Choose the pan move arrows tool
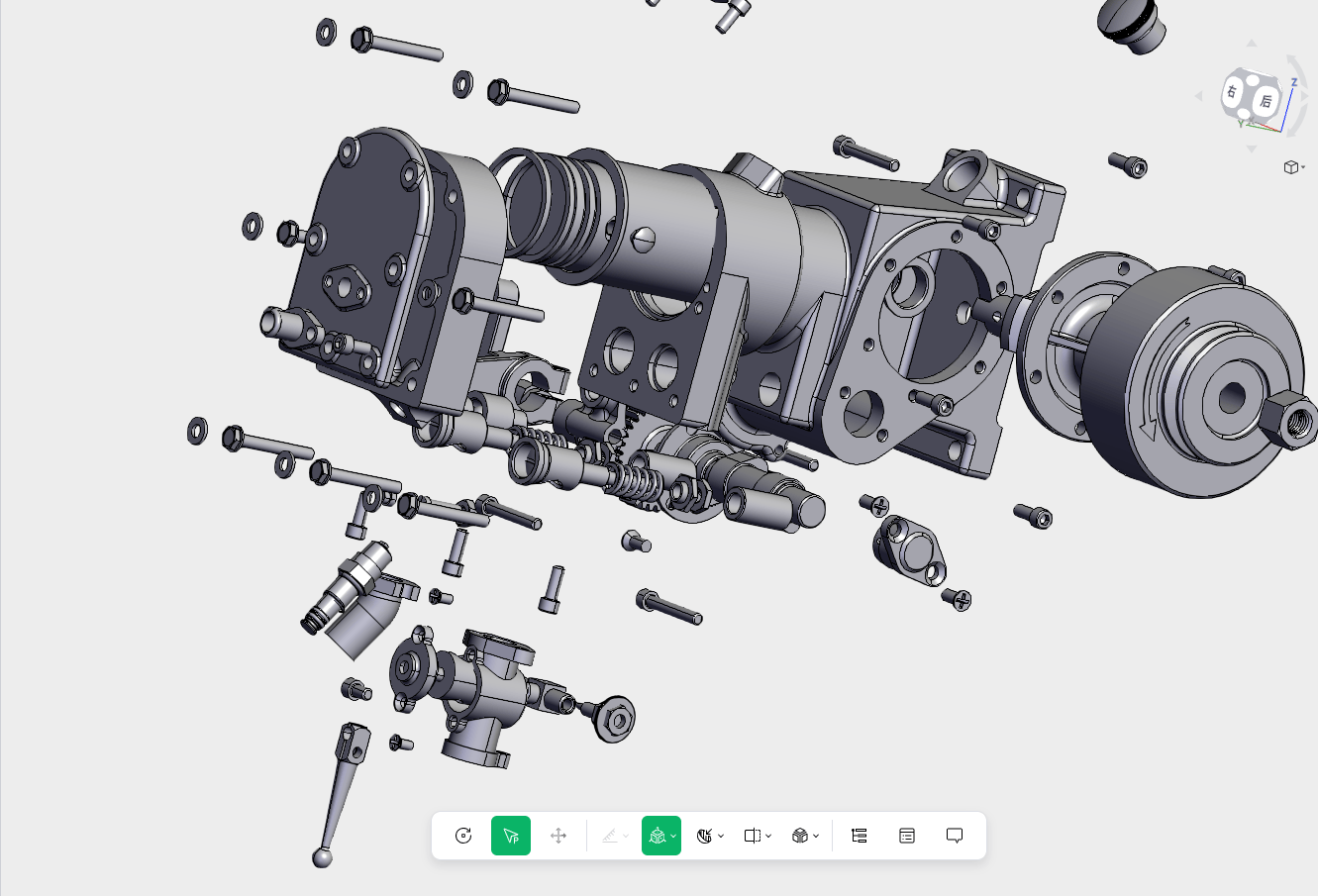The image size is (1318, 896). (x=558, y=836)
